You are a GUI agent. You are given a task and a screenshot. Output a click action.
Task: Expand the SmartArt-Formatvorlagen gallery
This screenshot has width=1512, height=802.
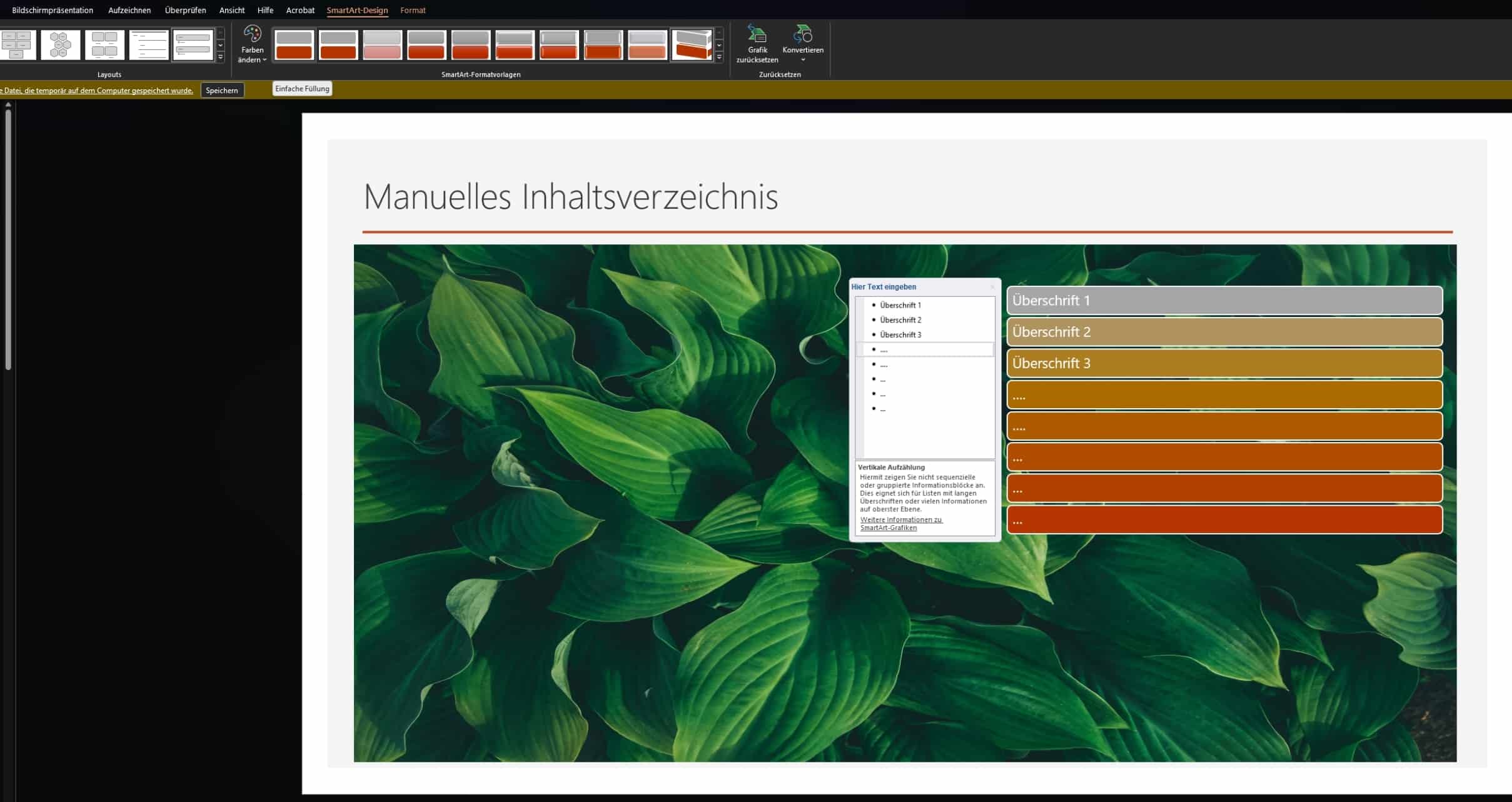tap(719, 57)
